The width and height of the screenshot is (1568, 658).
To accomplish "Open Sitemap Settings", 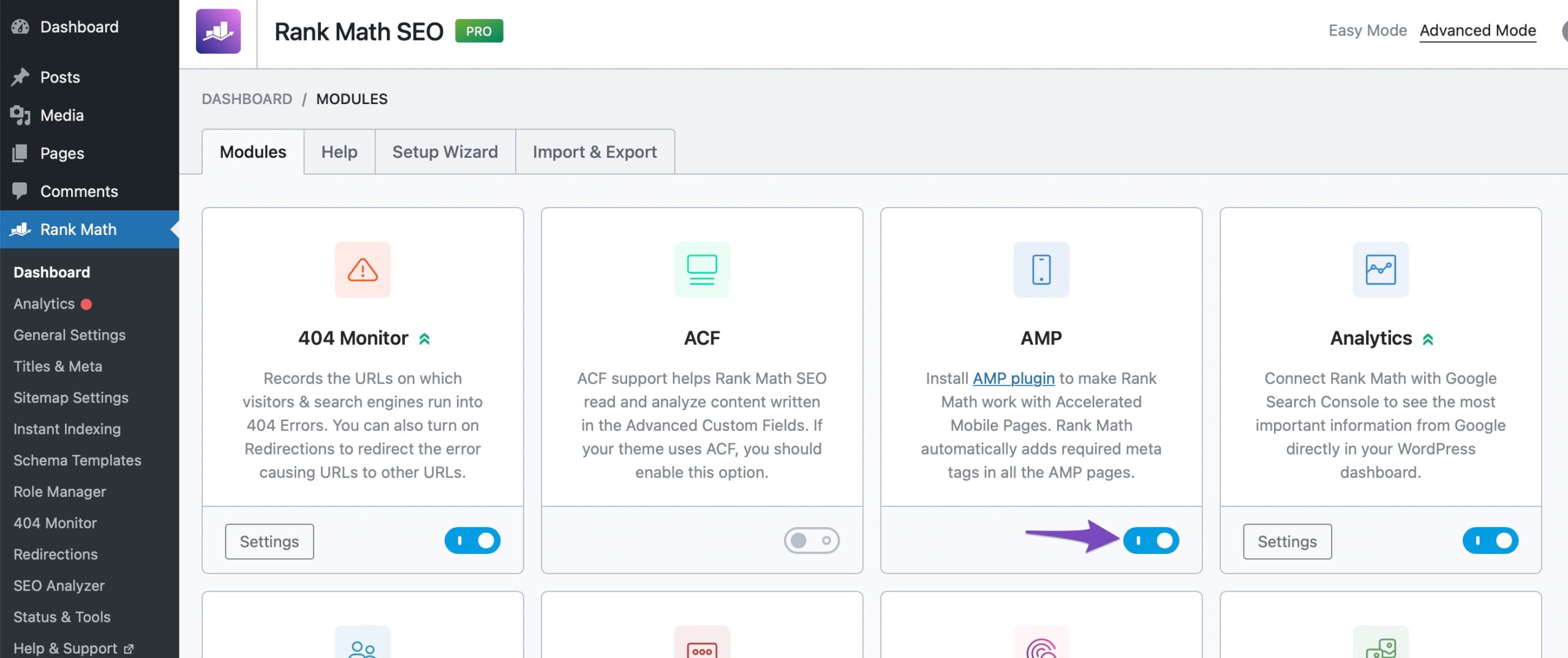I will pyautogui.click(x=71, y=398).
